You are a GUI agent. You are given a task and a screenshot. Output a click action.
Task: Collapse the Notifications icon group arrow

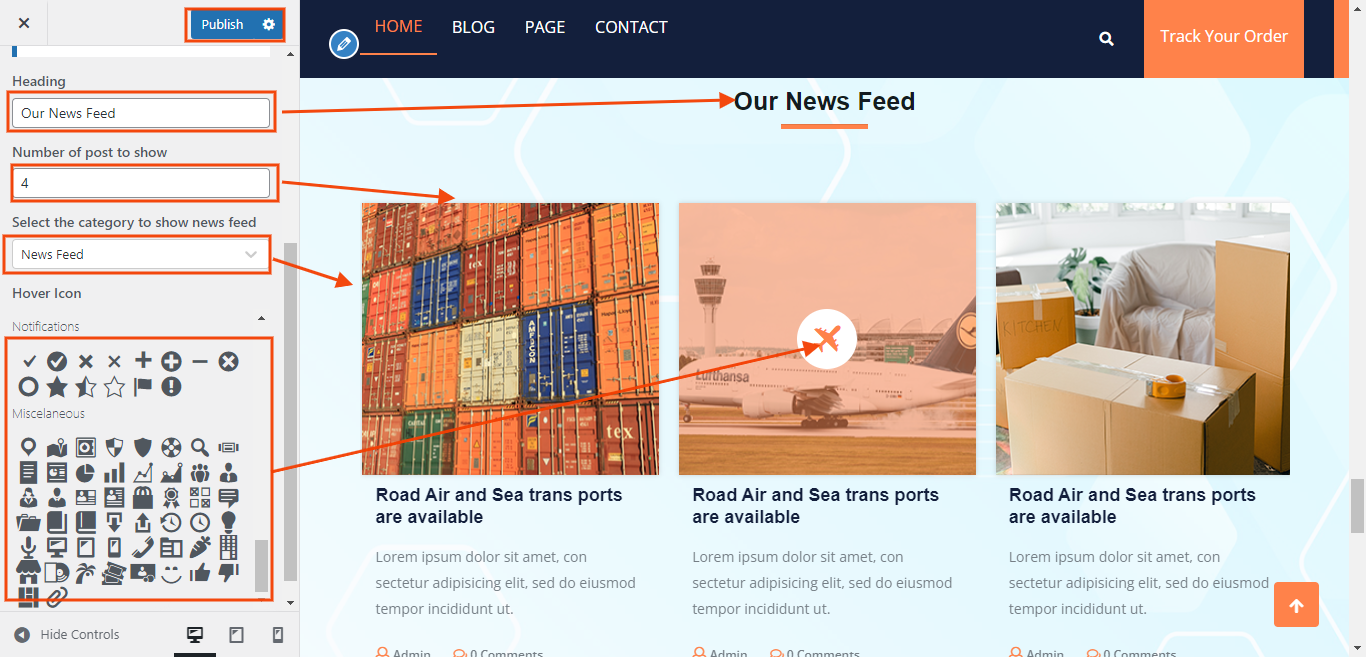point(262,319)
